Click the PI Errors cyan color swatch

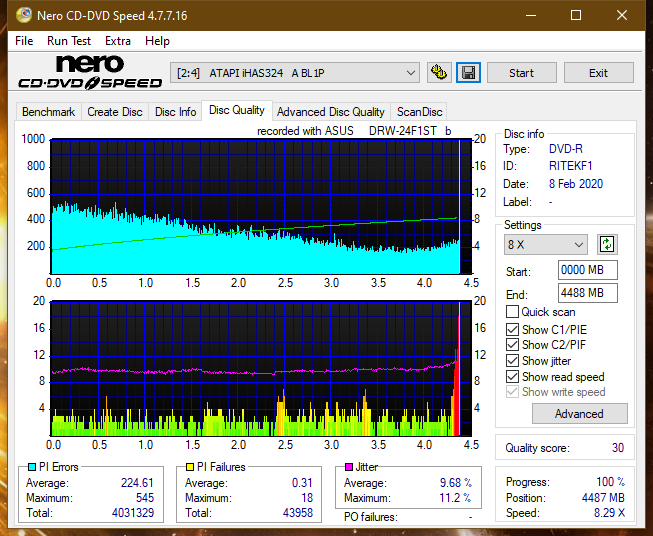[32, 467]
